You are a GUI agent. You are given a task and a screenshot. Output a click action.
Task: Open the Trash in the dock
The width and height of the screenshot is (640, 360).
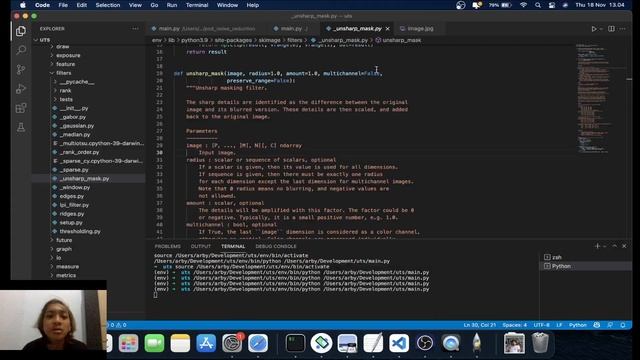(x=540, y=343)
